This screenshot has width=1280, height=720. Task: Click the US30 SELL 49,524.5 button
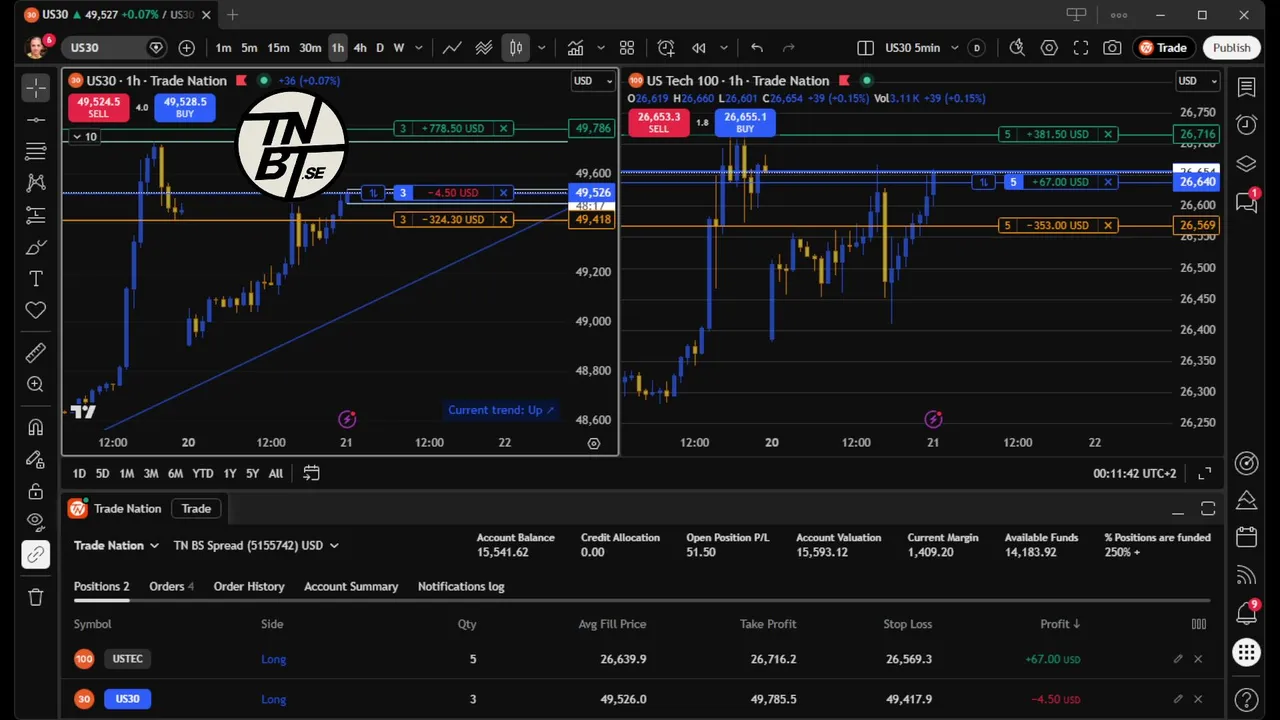click(x=98, y=107)
